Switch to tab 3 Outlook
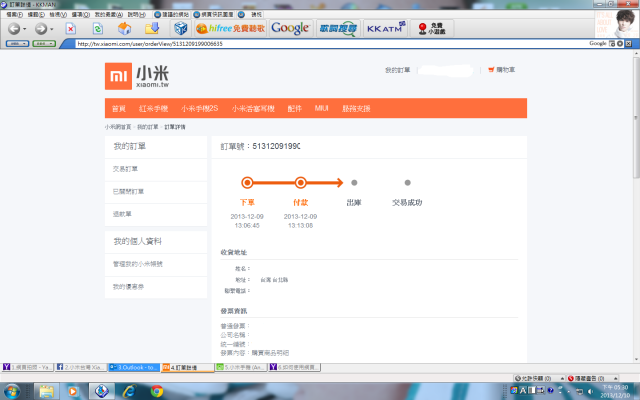This screenshot has width=640, height=400. tap(134, 367)
